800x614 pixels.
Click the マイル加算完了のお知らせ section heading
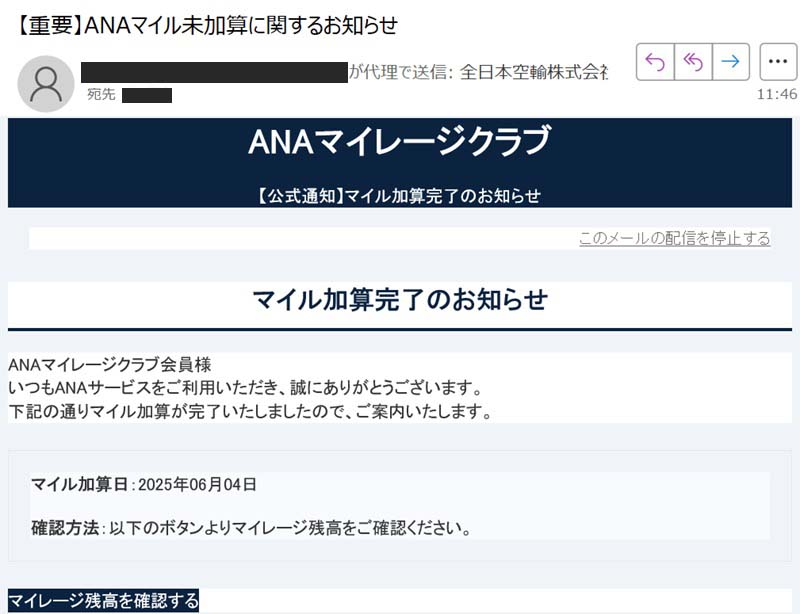tap(400, 299)
